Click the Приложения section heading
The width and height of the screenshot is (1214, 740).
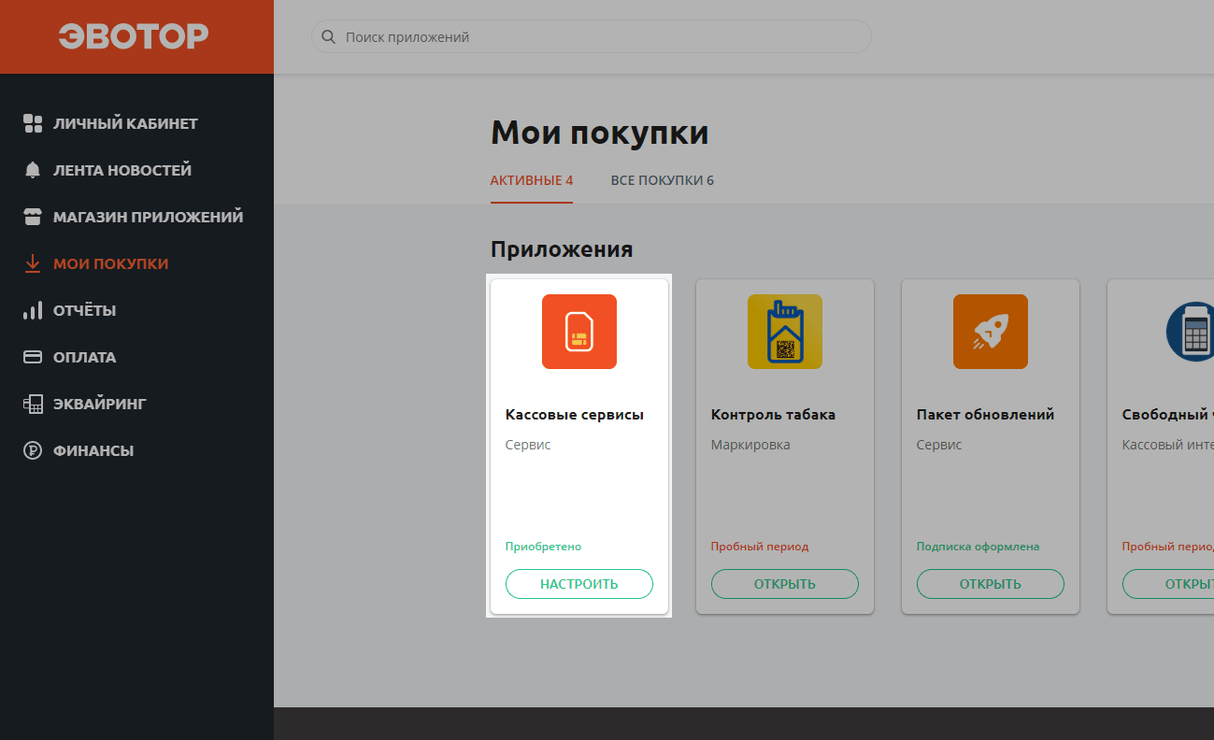pos(561,250)
